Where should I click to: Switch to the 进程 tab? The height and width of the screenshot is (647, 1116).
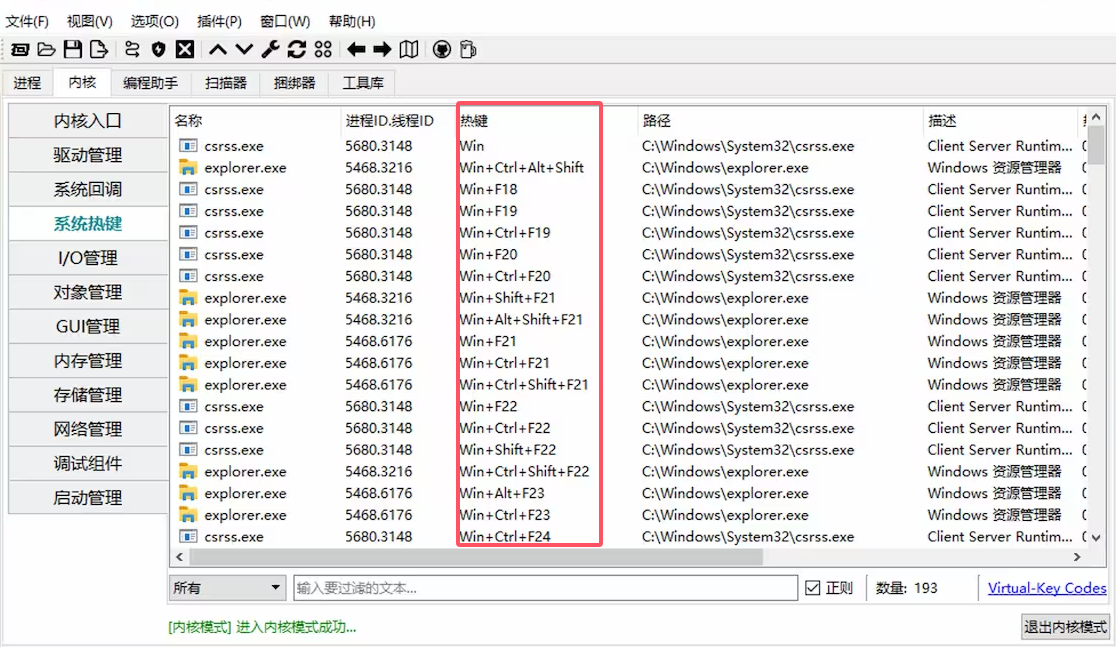click(x=27, y=83)
